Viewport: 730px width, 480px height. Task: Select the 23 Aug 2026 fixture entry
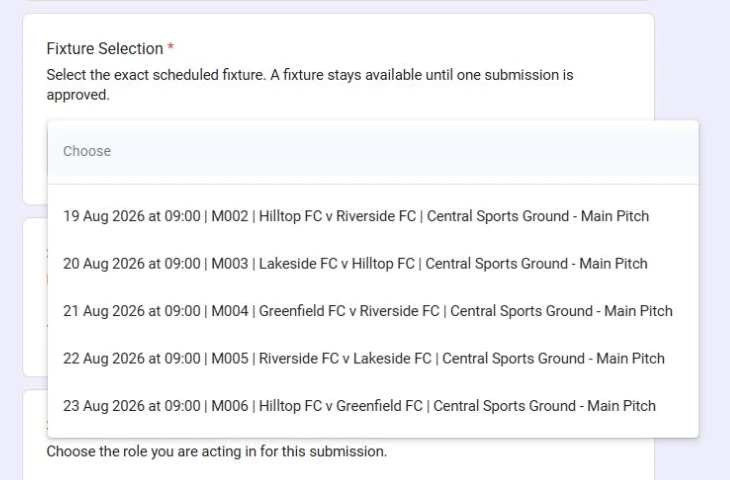point(373,406)
